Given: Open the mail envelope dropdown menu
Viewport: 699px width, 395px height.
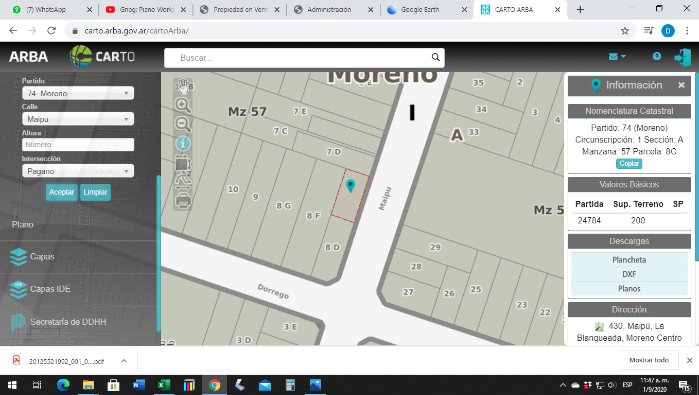Looking at the screenshot, I should point(617,57).
